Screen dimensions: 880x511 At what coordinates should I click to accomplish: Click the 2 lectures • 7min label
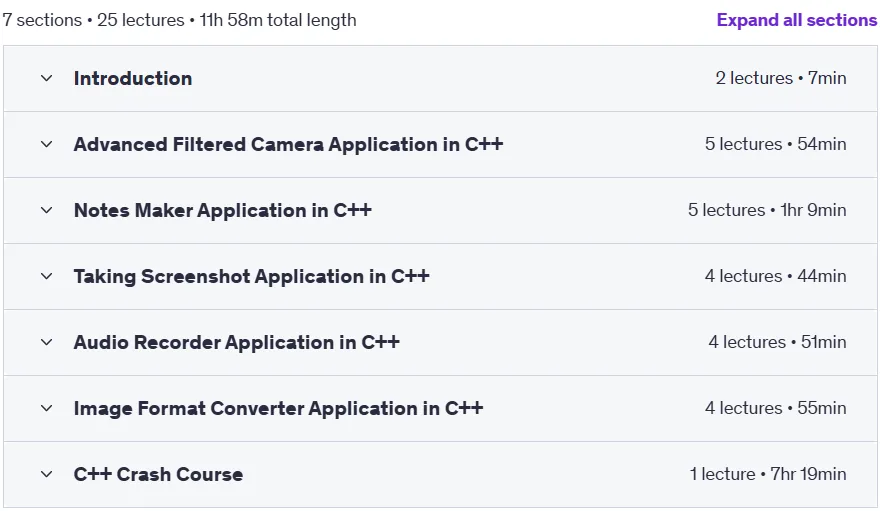(x=781, y=78)
